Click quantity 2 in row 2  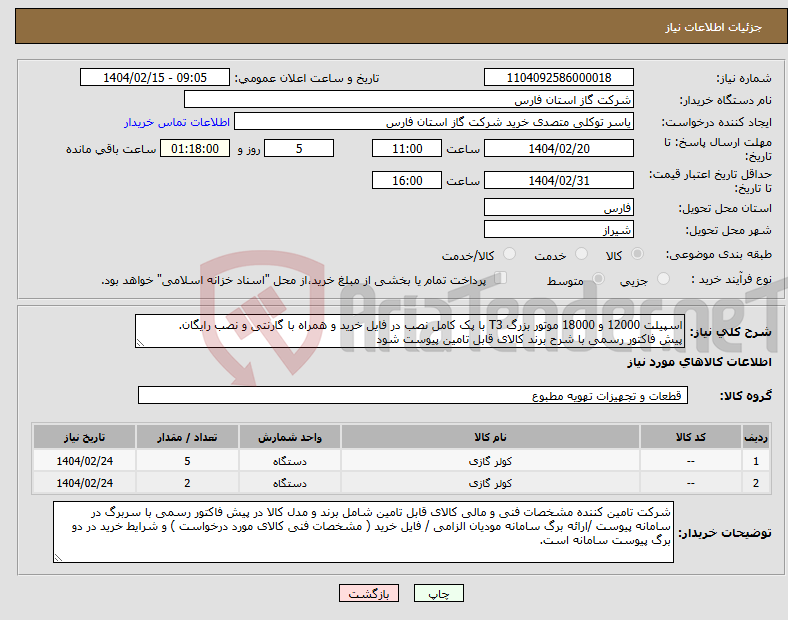pos(187,483)
